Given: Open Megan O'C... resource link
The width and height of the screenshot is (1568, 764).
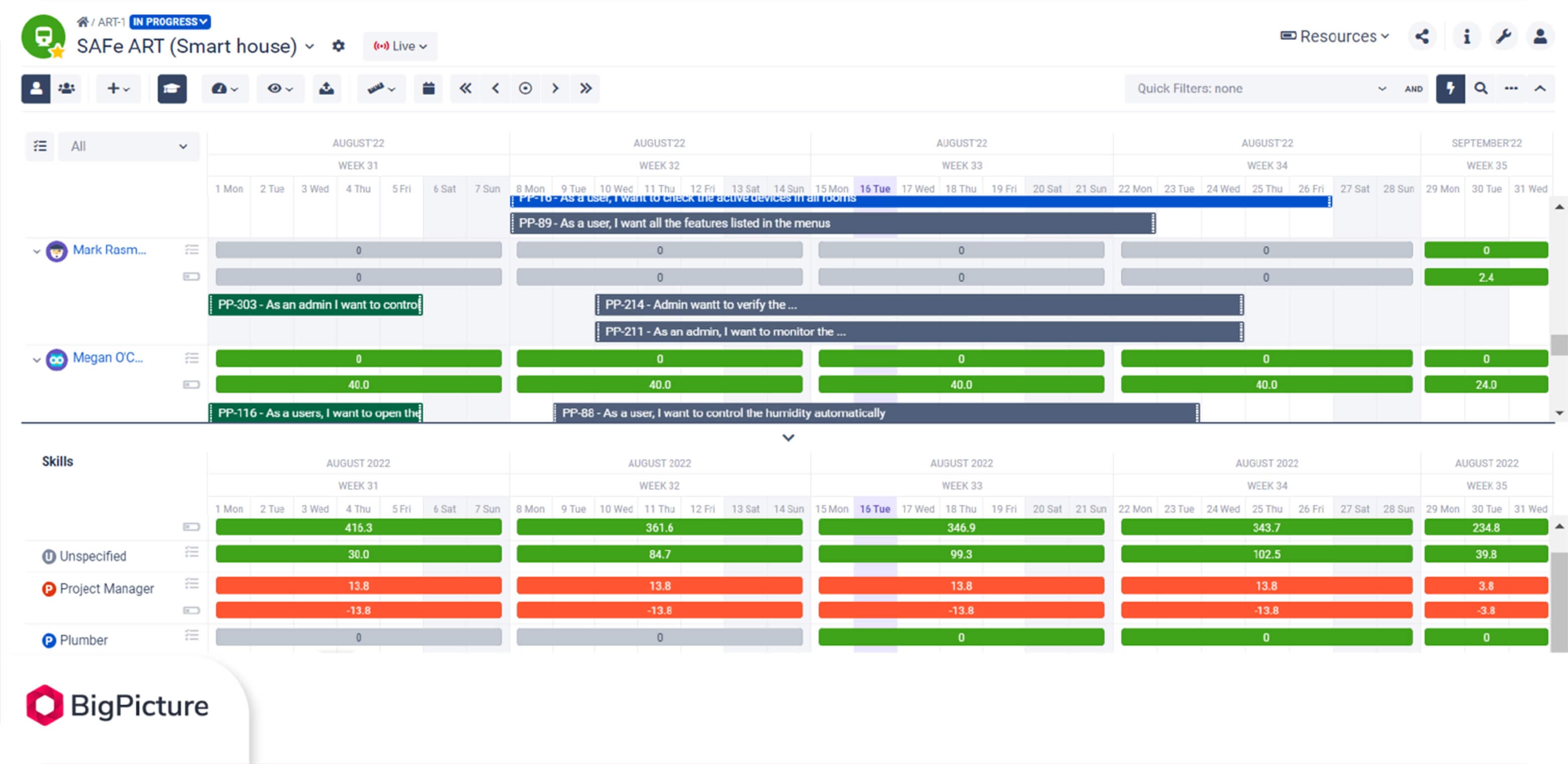Looking at the screenshot, I should point(108,358).
